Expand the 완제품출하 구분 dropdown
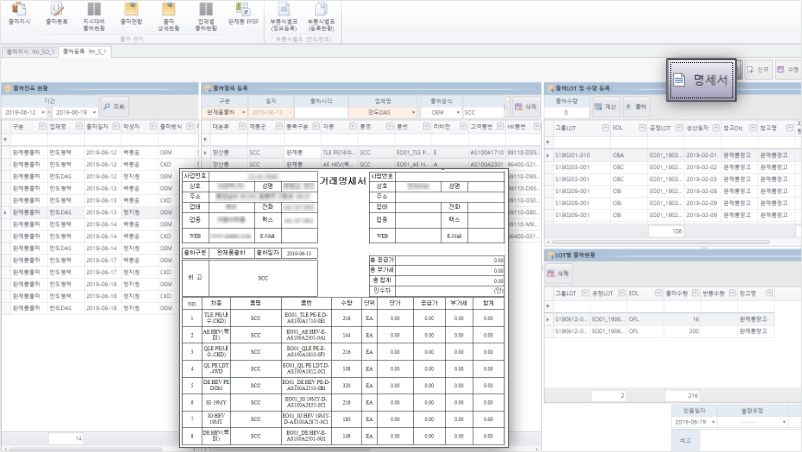802x452 pixels. coord(243,112)
